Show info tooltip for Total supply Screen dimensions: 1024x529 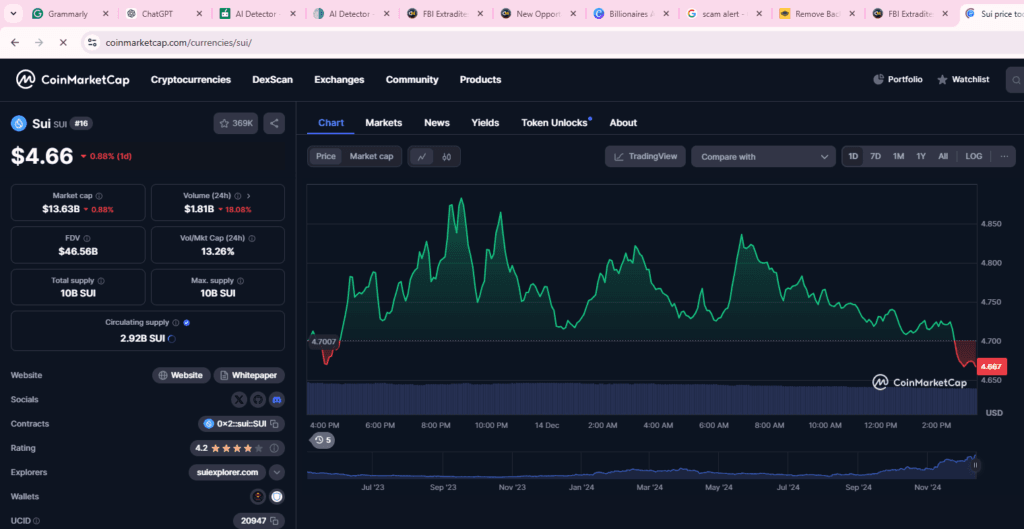[x=101, y=280]
